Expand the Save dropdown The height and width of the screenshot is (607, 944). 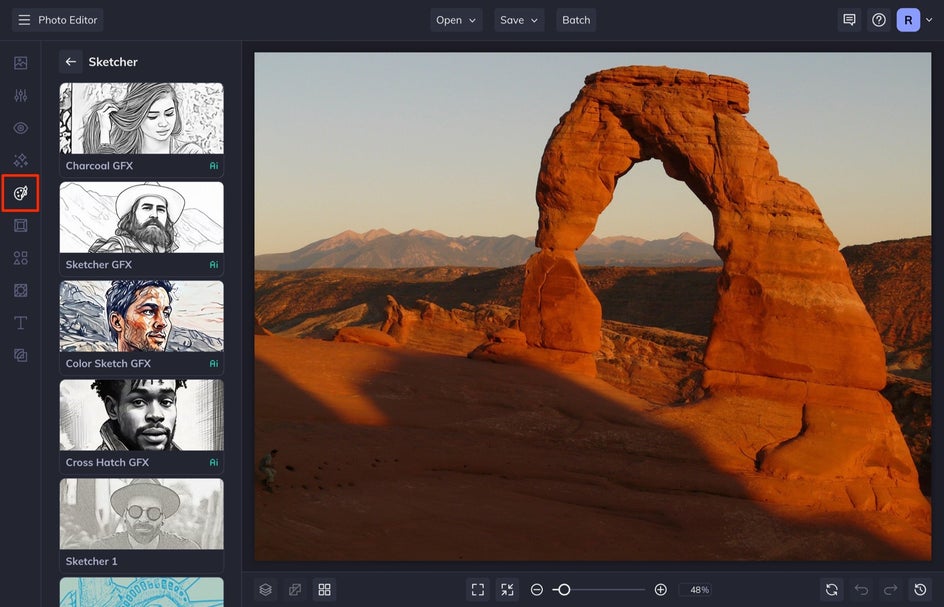pyautogui.click(x=519, y=20)
